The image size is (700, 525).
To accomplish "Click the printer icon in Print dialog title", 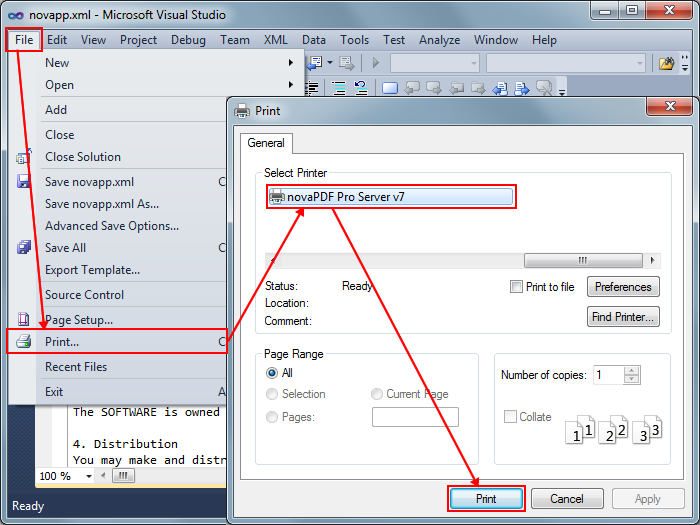I will click(242, 111).
